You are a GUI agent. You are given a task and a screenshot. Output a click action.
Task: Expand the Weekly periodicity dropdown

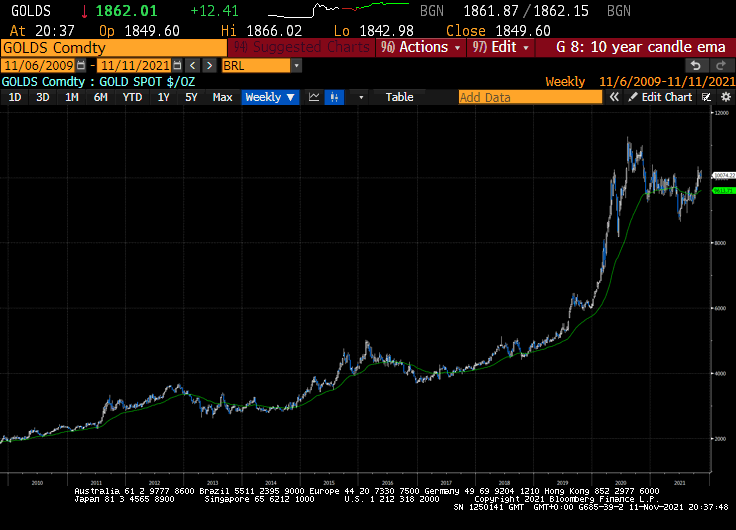pyautogui.click(x=270, y=97)
